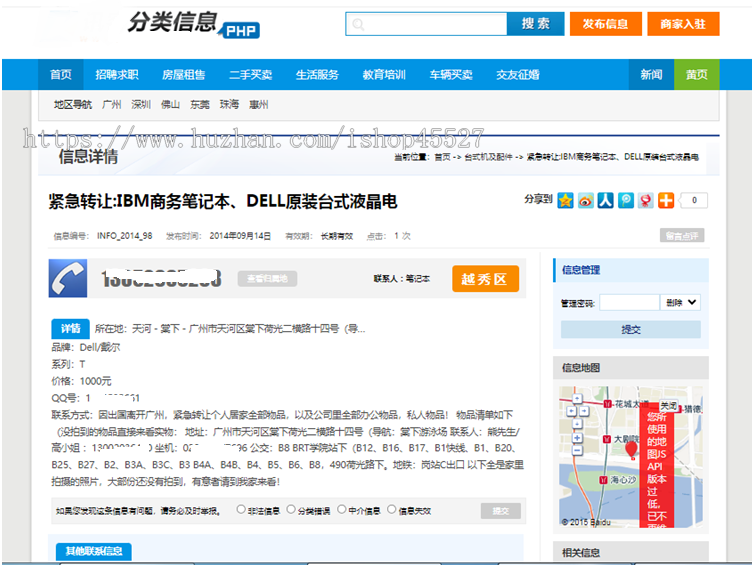
Task: Select the 信息失效 report option
Action: pos(391,509)
